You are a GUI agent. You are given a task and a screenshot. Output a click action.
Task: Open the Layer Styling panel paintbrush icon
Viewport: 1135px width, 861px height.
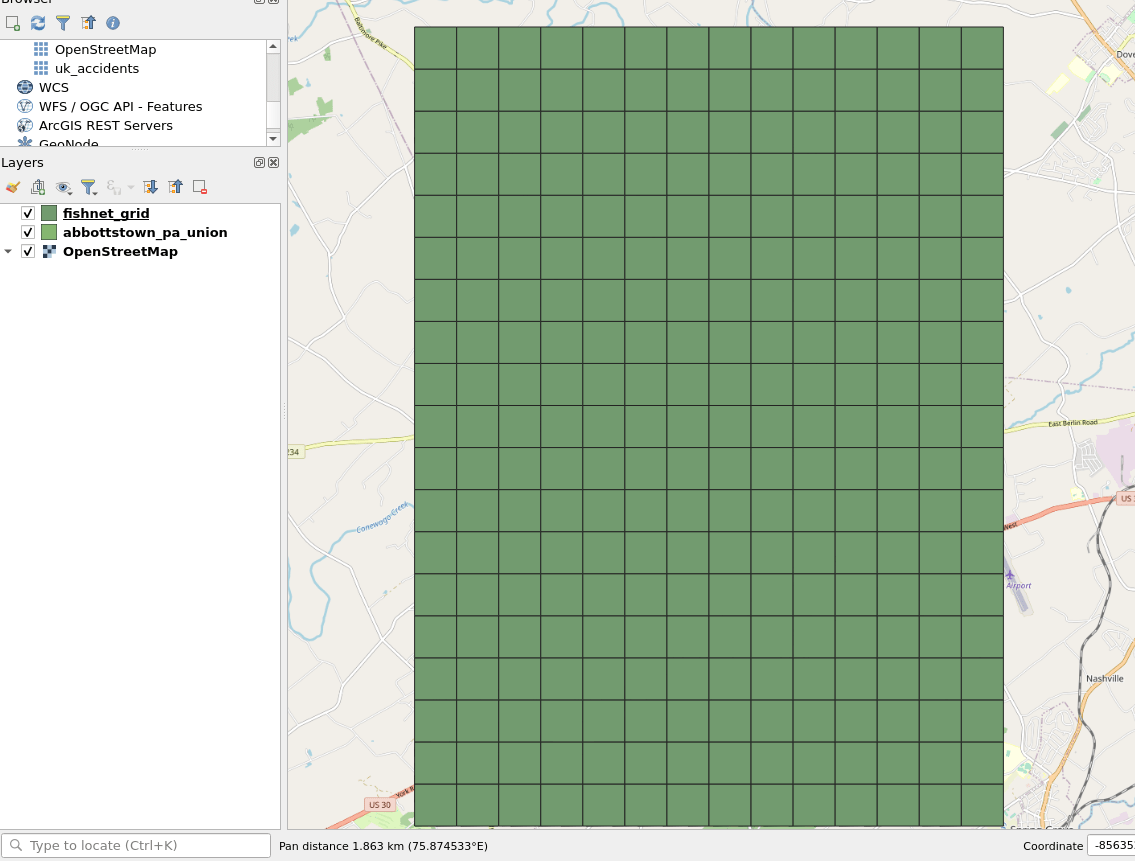(13, 187)
